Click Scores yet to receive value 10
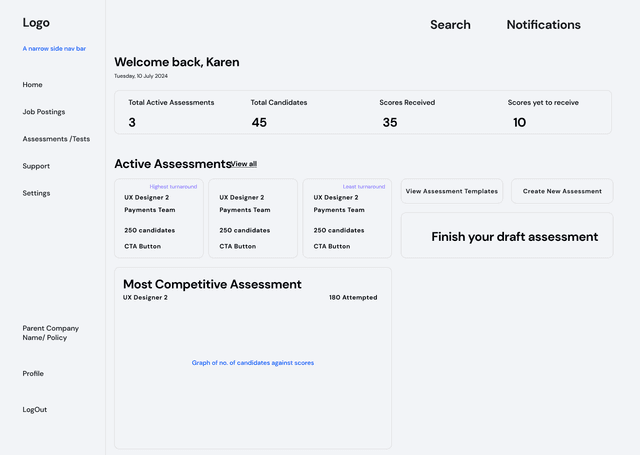Screen dimensions: 640x455 [519, 122]
